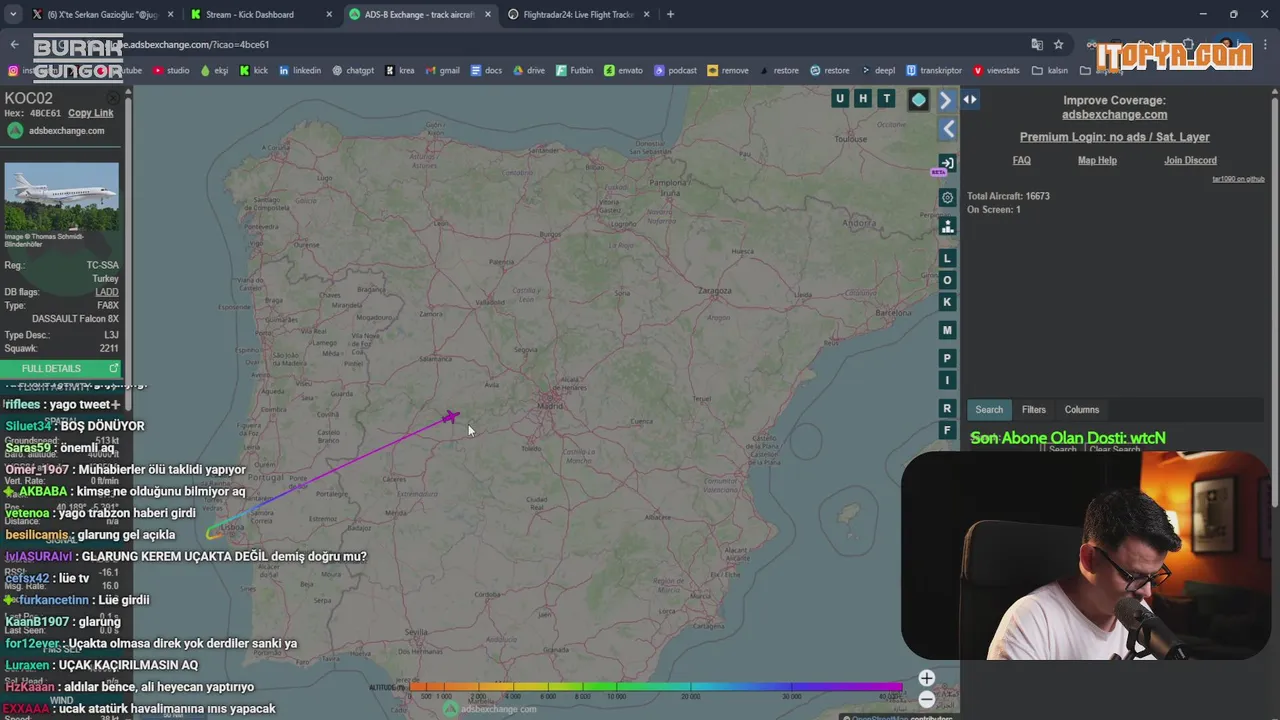Open the drive bookmark
This screenshot has height=720, width=1280.
(529, 71)
